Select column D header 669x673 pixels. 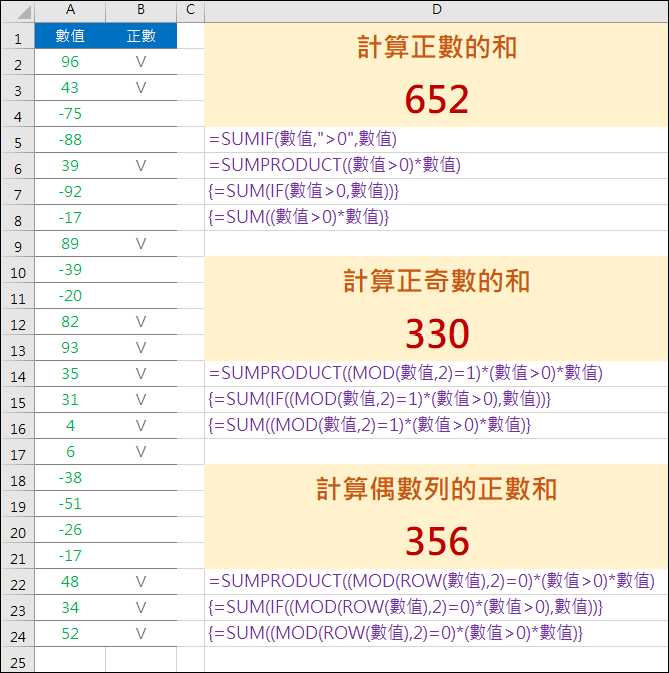coord(436,10)
